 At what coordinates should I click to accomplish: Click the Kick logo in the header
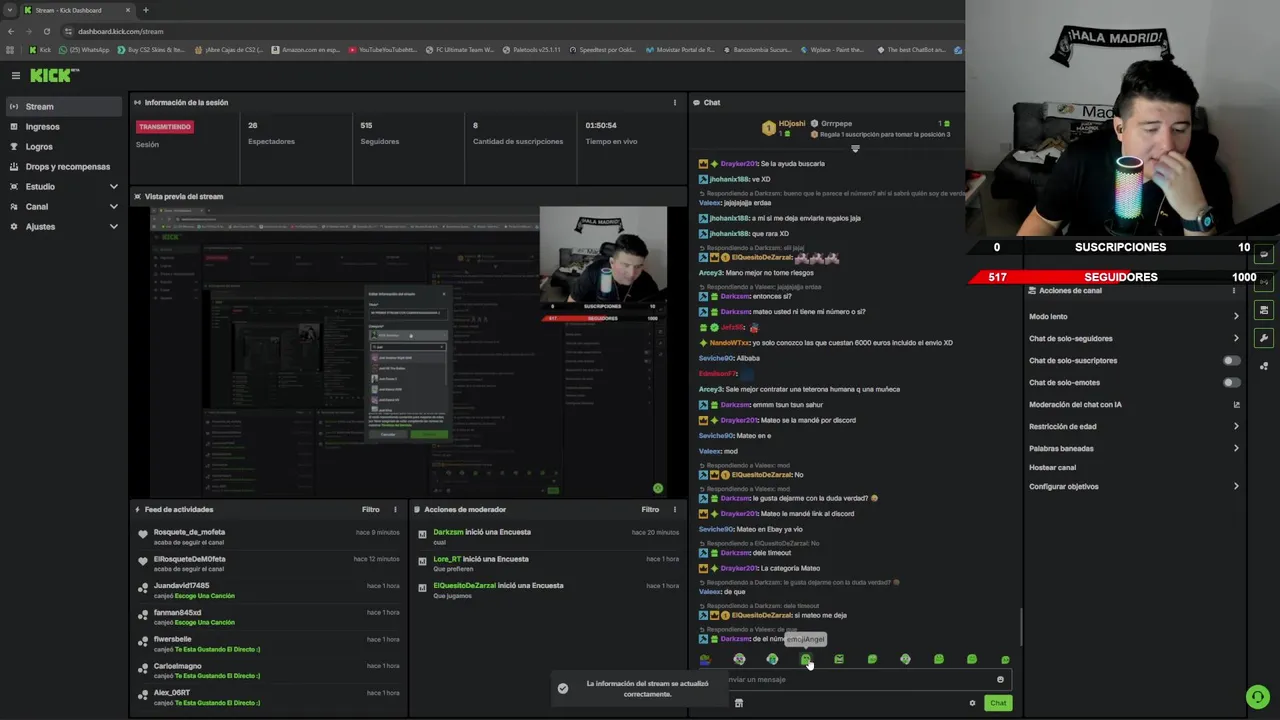coord(53,76)
